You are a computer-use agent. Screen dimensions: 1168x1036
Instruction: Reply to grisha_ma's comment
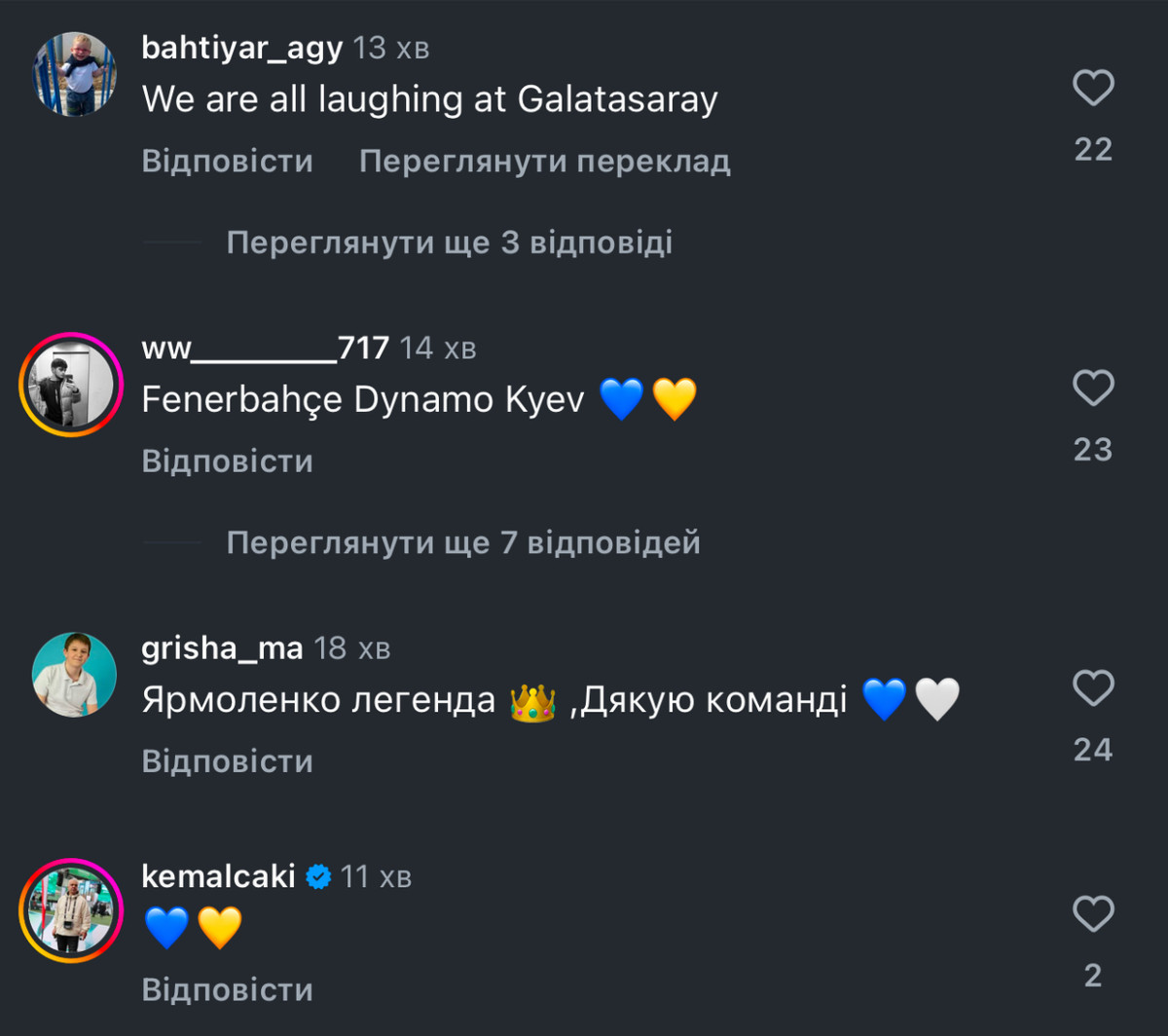point(228,761)
